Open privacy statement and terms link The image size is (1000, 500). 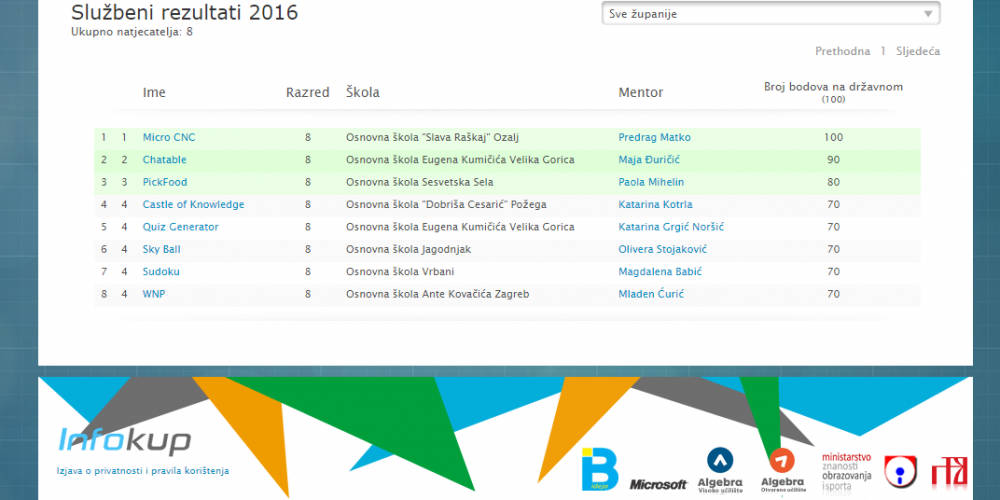[x=143, y=470]
